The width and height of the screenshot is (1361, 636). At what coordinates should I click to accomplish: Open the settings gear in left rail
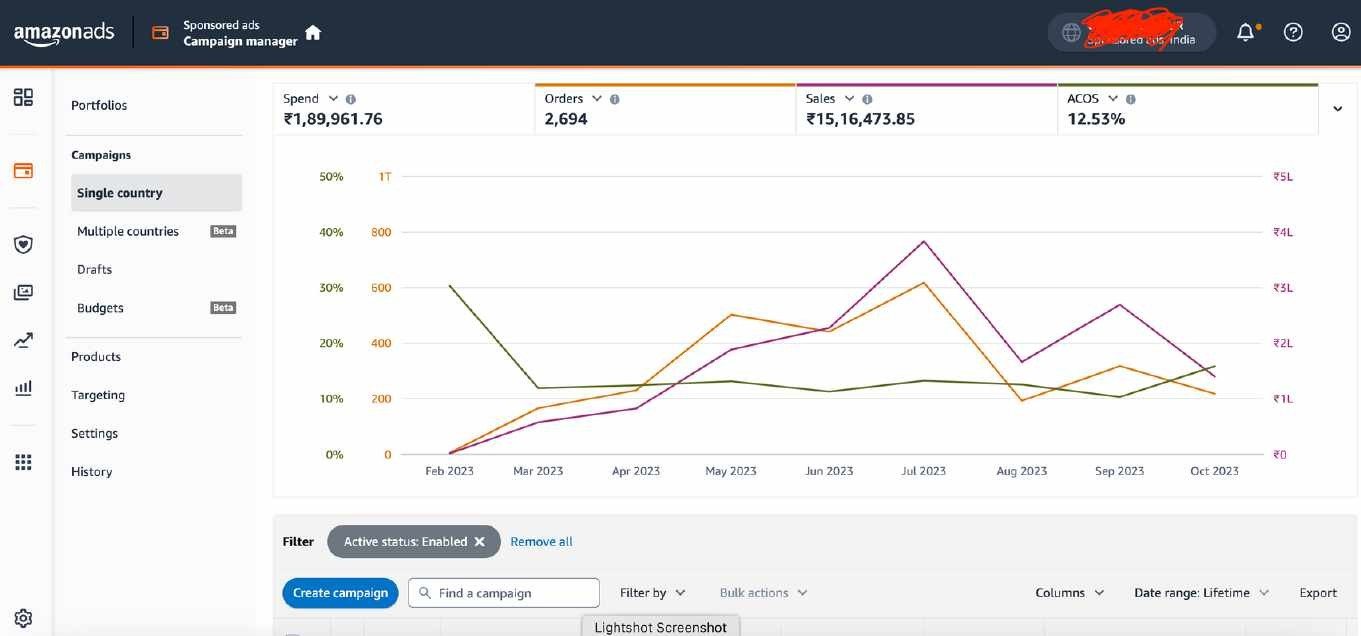pyautogui.click(x=23, y=618)
